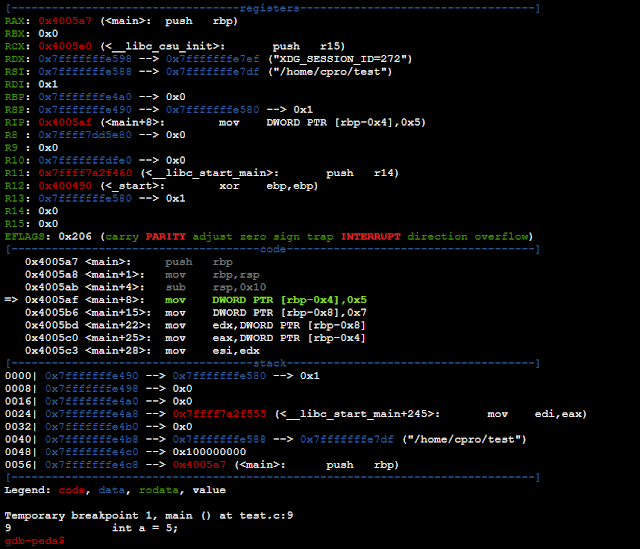Click RCX value 0x4005e0
Image resolution: width=640 pixels, height=549 pixels.
click(x=65, y=46)
